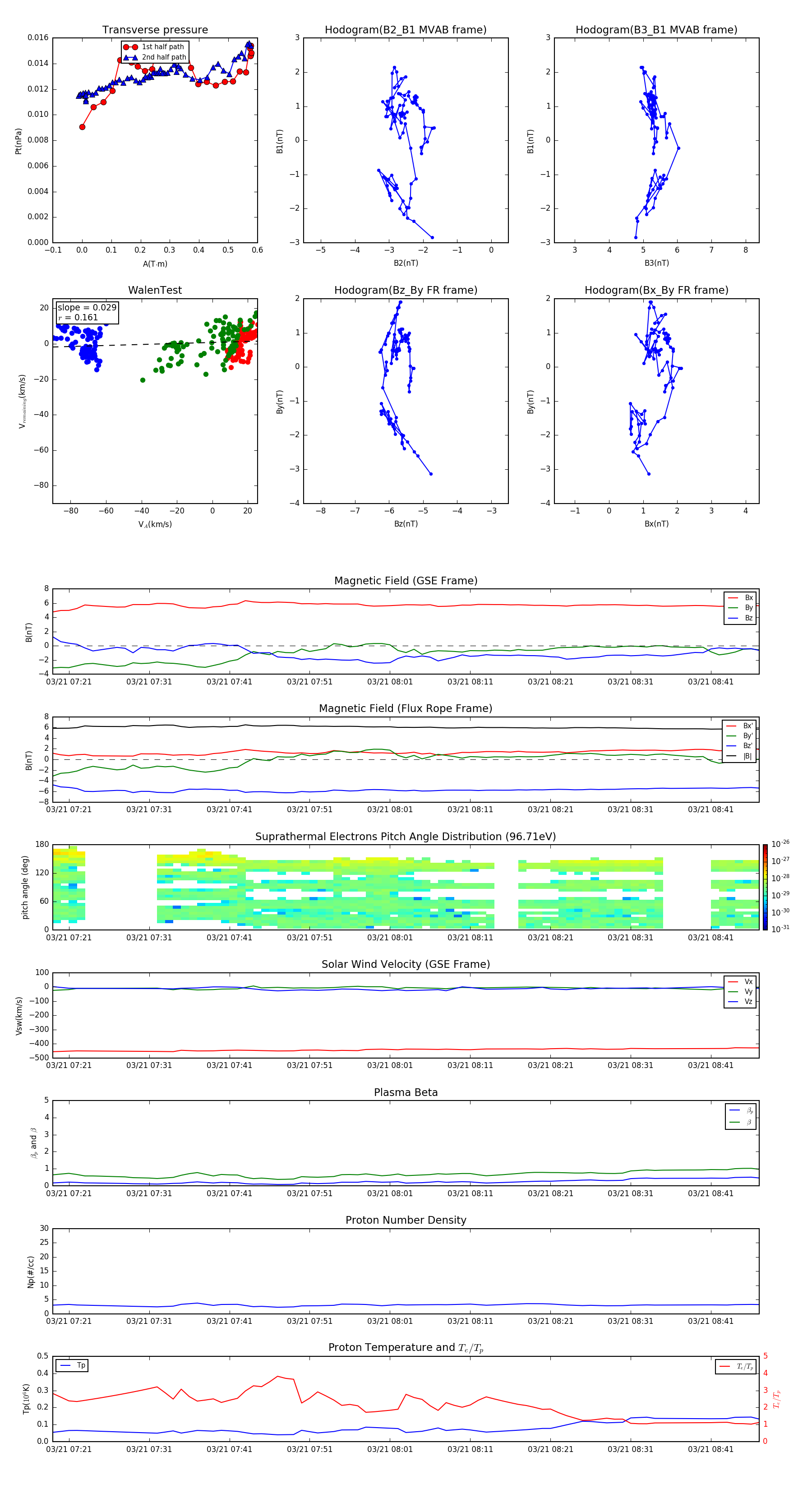Select the By entry in the GSE magnetic field legend

740,608
